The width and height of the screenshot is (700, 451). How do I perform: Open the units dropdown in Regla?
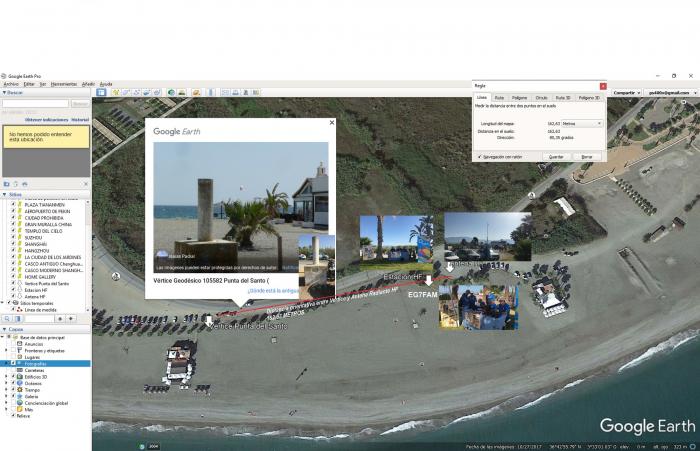coord(582,124)
